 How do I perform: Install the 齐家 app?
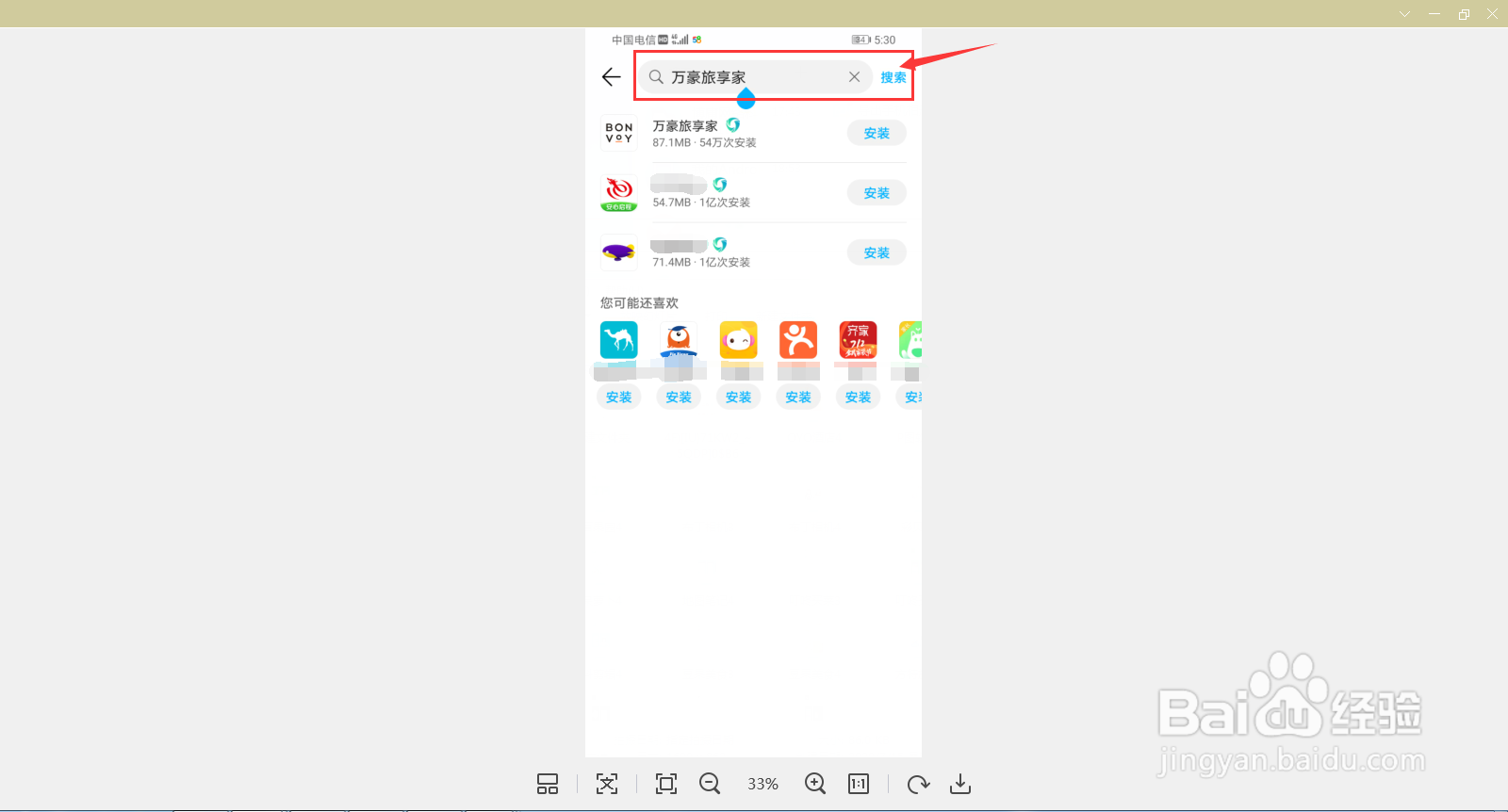(859, 398)
